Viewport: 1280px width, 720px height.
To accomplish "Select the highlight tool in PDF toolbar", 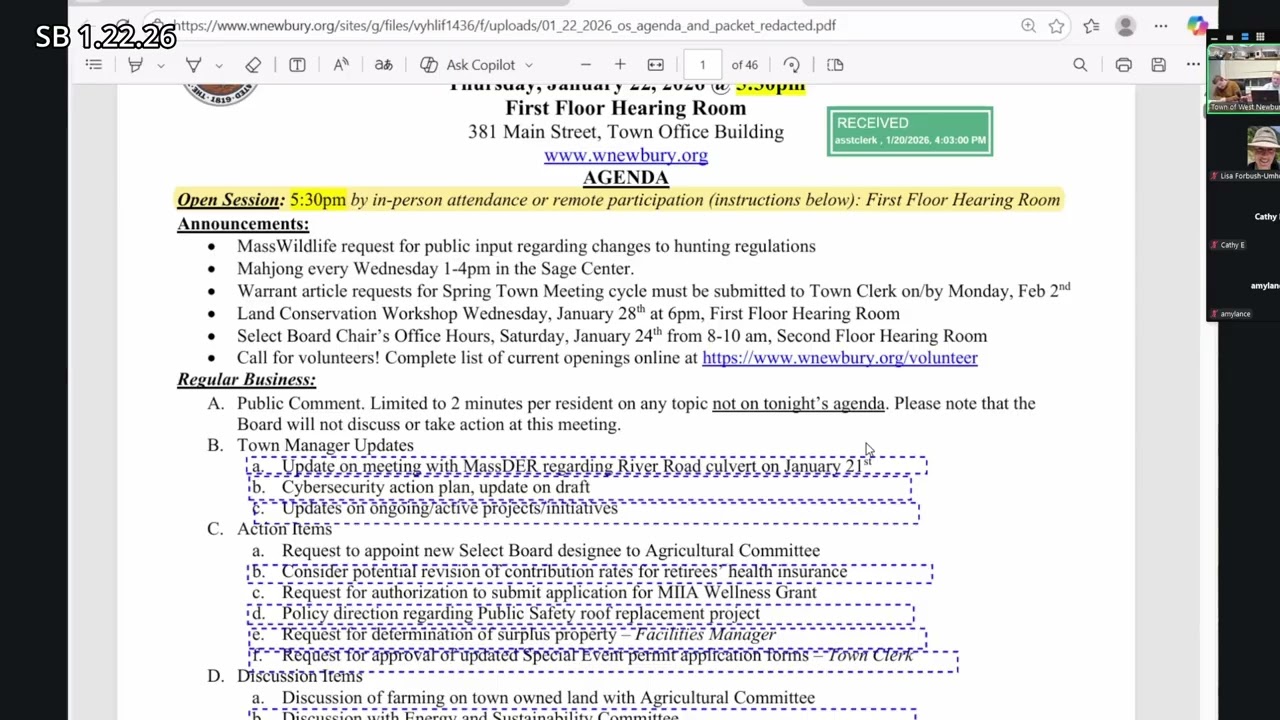I will (x=135, y=65).
